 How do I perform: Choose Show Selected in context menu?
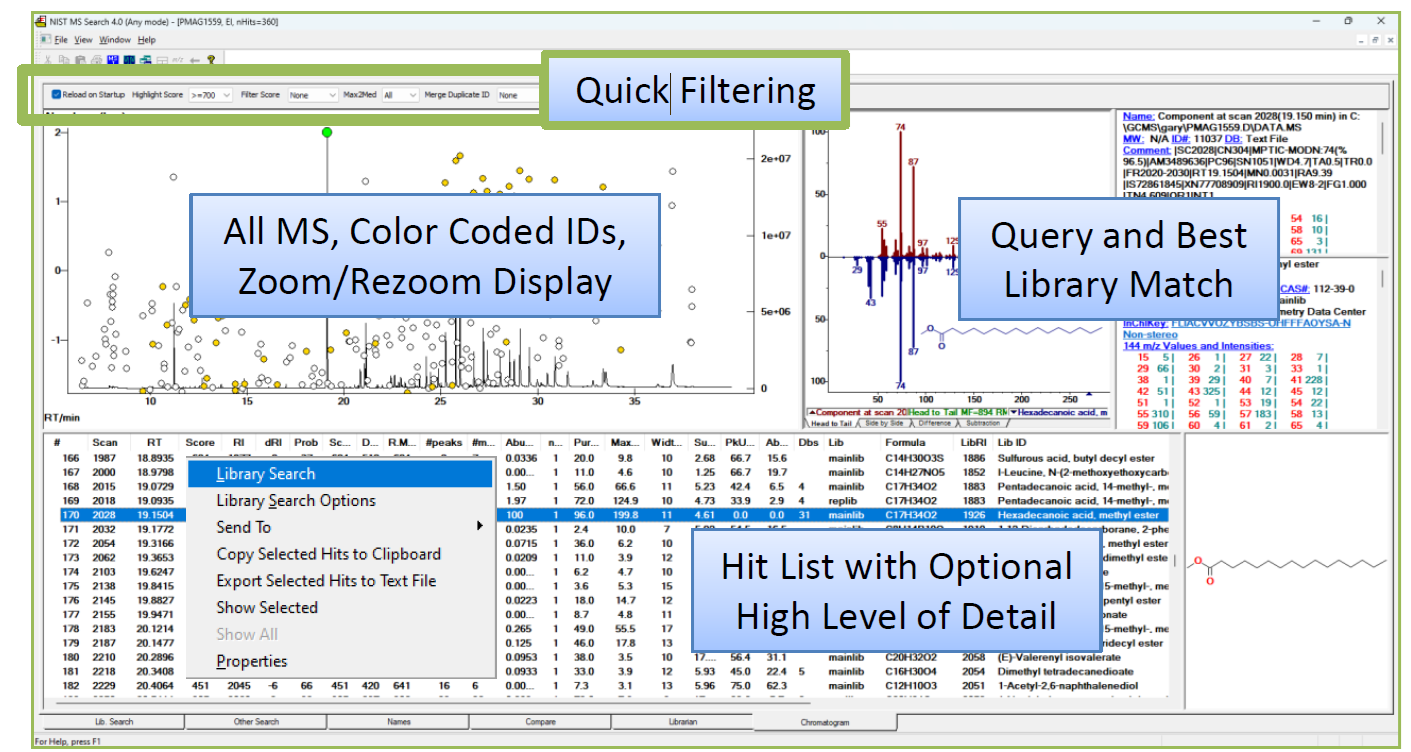tap(340, 608)
